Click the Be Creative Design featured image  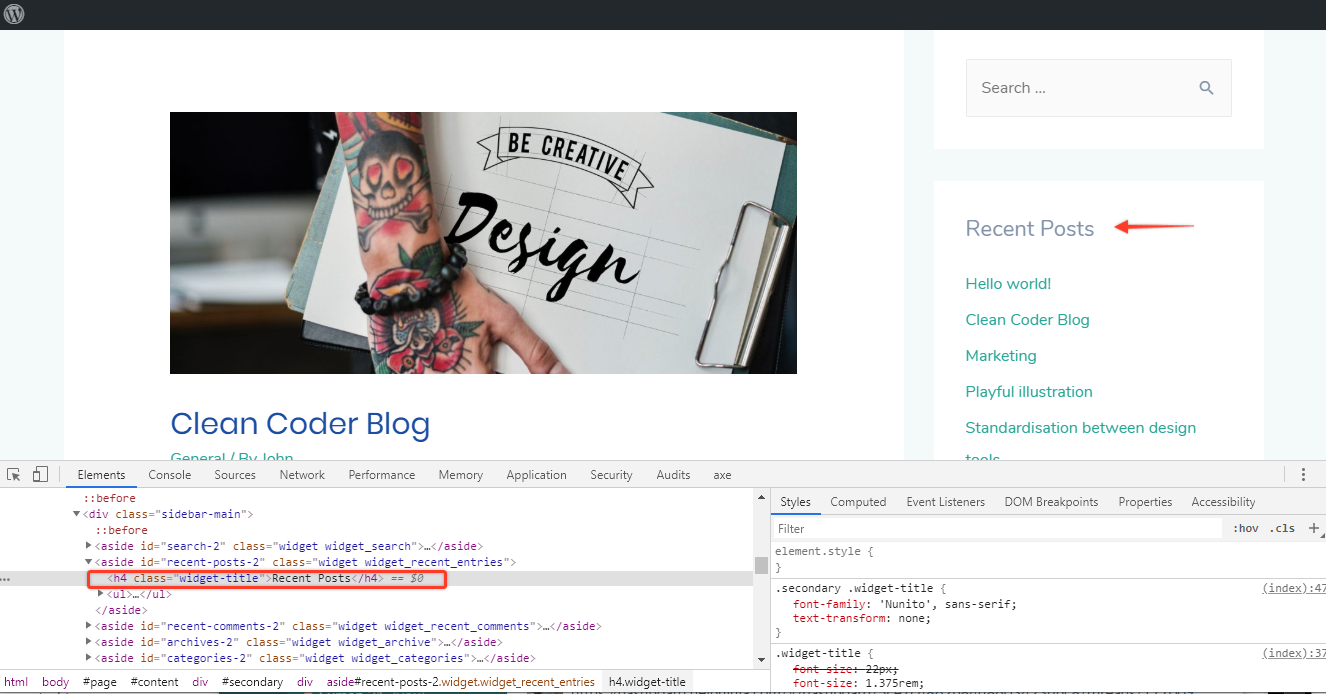tap(483, 243)
